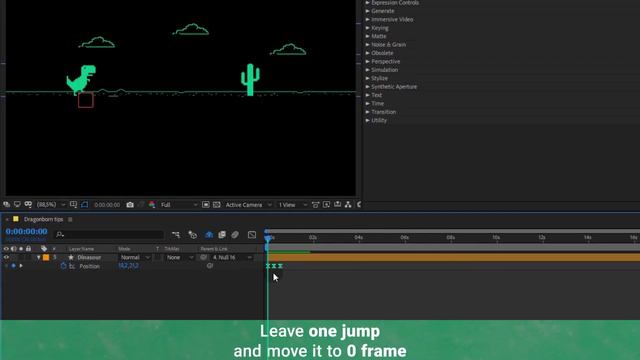
Task: Click the timeline current time 0;00;00;00
Action: [27, 231]
